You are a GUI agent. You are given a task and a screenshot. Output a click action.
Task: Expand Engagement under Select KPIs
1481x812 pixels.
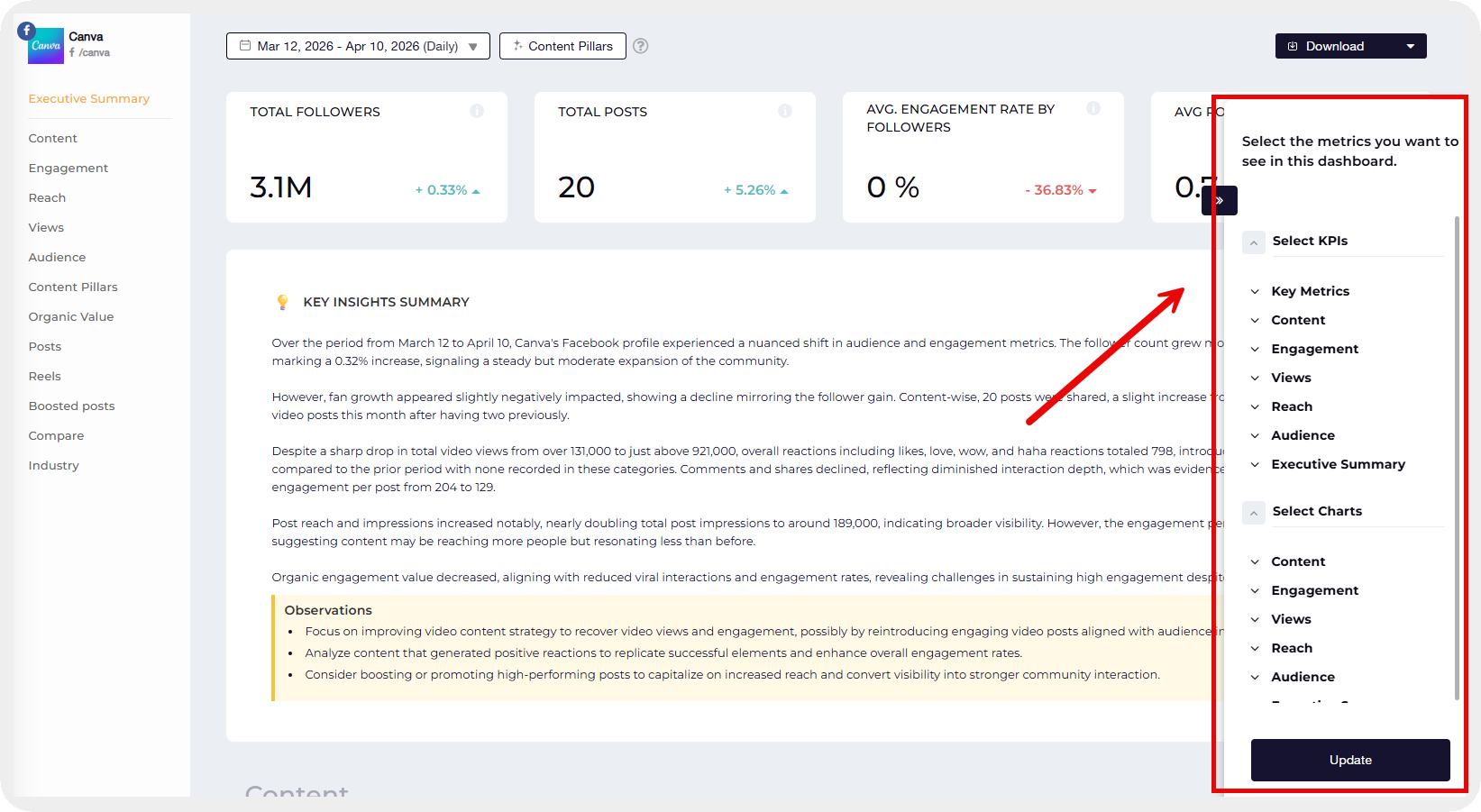1255,349
